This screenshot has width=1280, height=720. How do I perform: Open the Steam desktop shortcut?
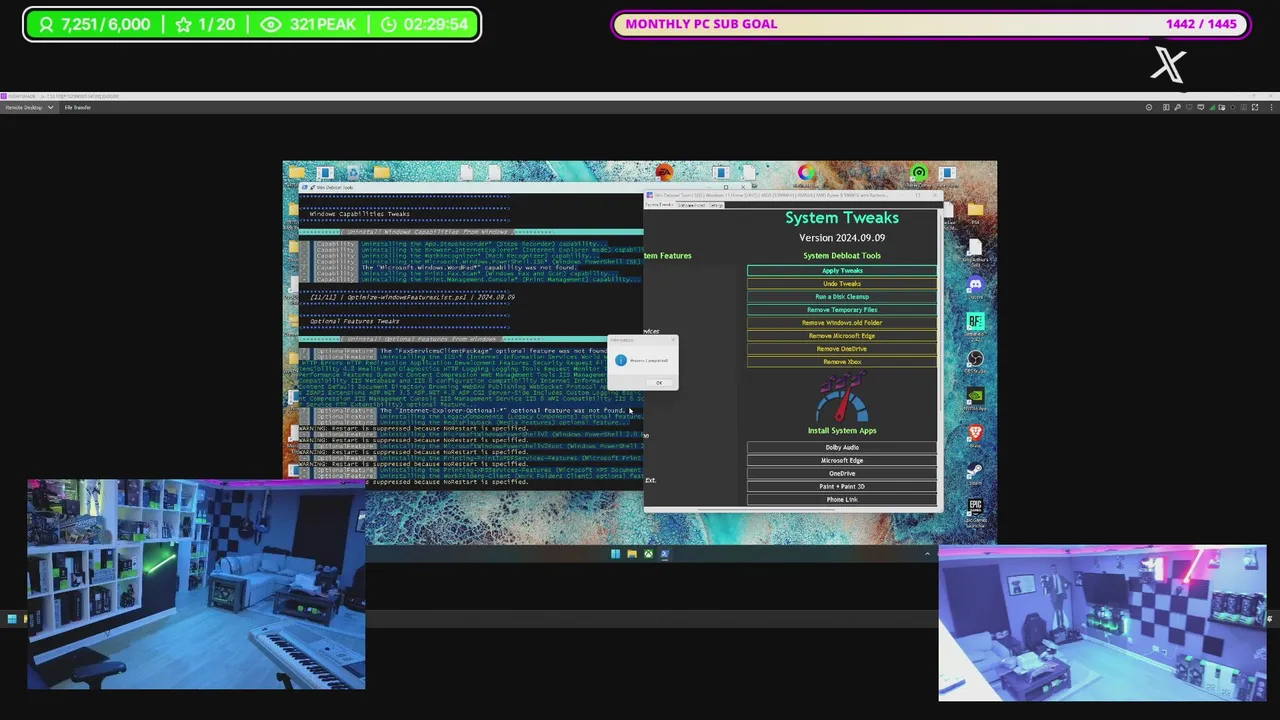[x=975, y=471]
